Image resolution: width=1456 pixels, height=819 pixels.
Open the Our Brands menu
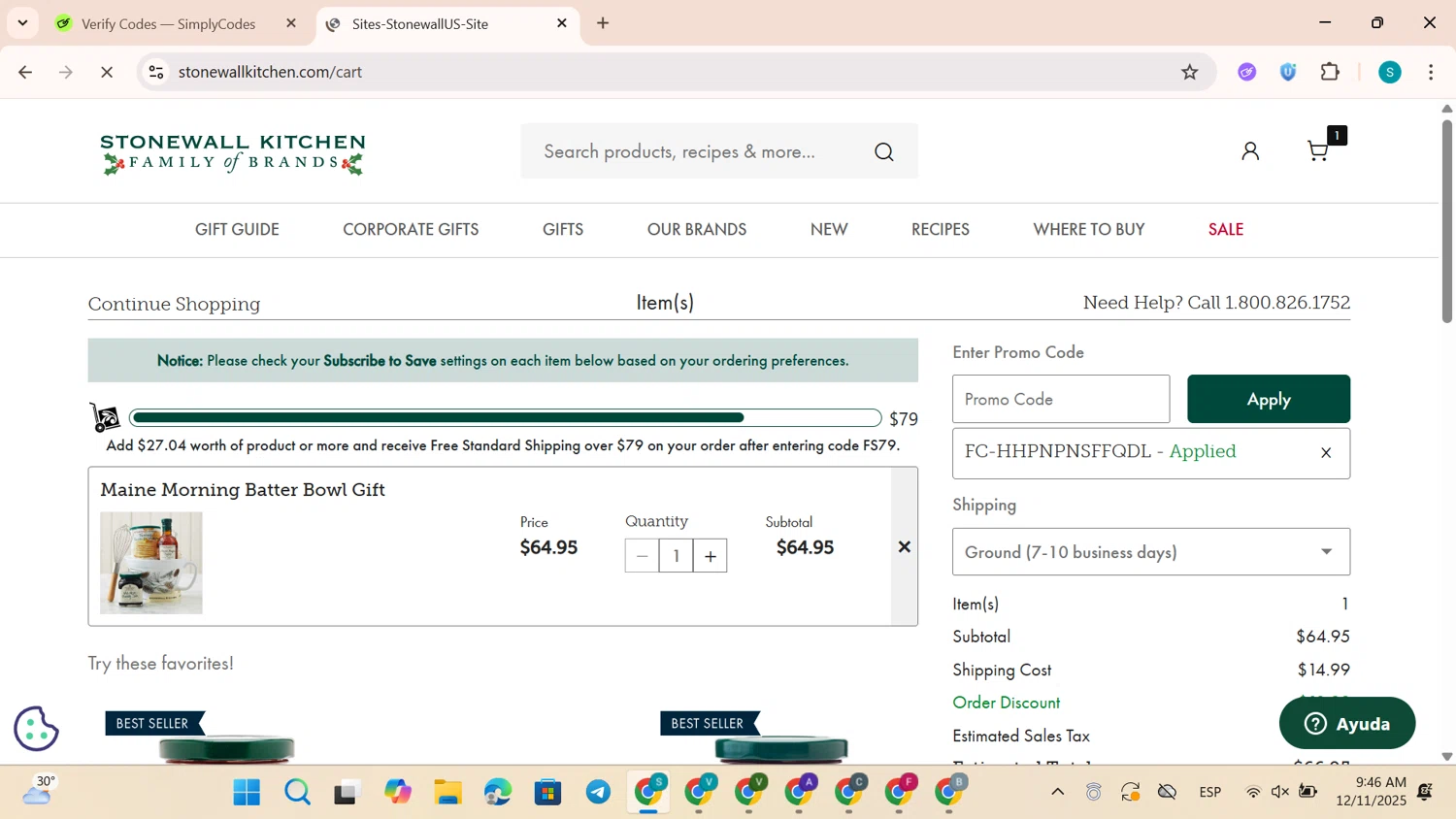[x=697, y=230]
